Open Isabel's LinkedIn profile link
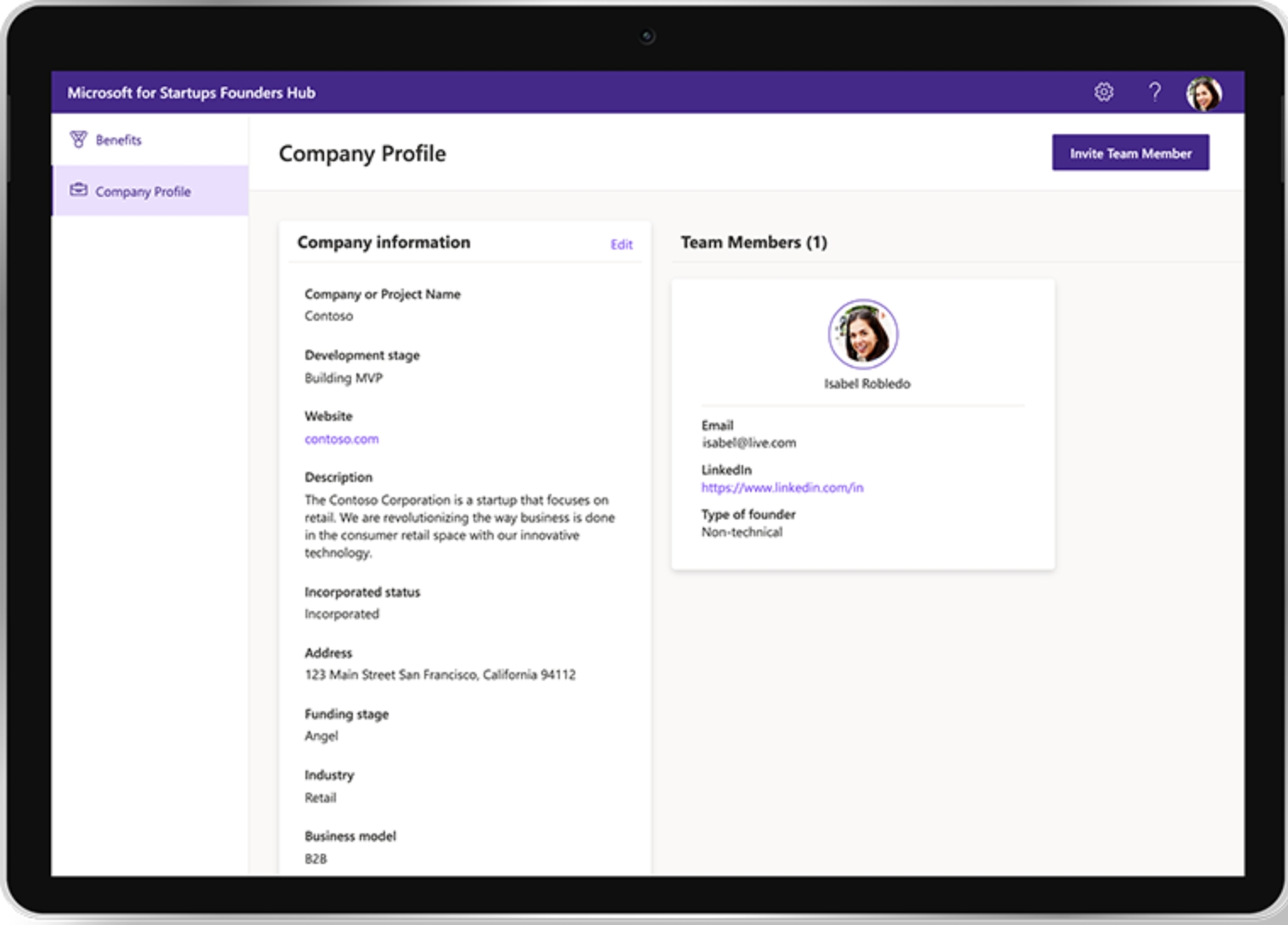This screenshot has height=925, width=1288. (x=781, y=487)
